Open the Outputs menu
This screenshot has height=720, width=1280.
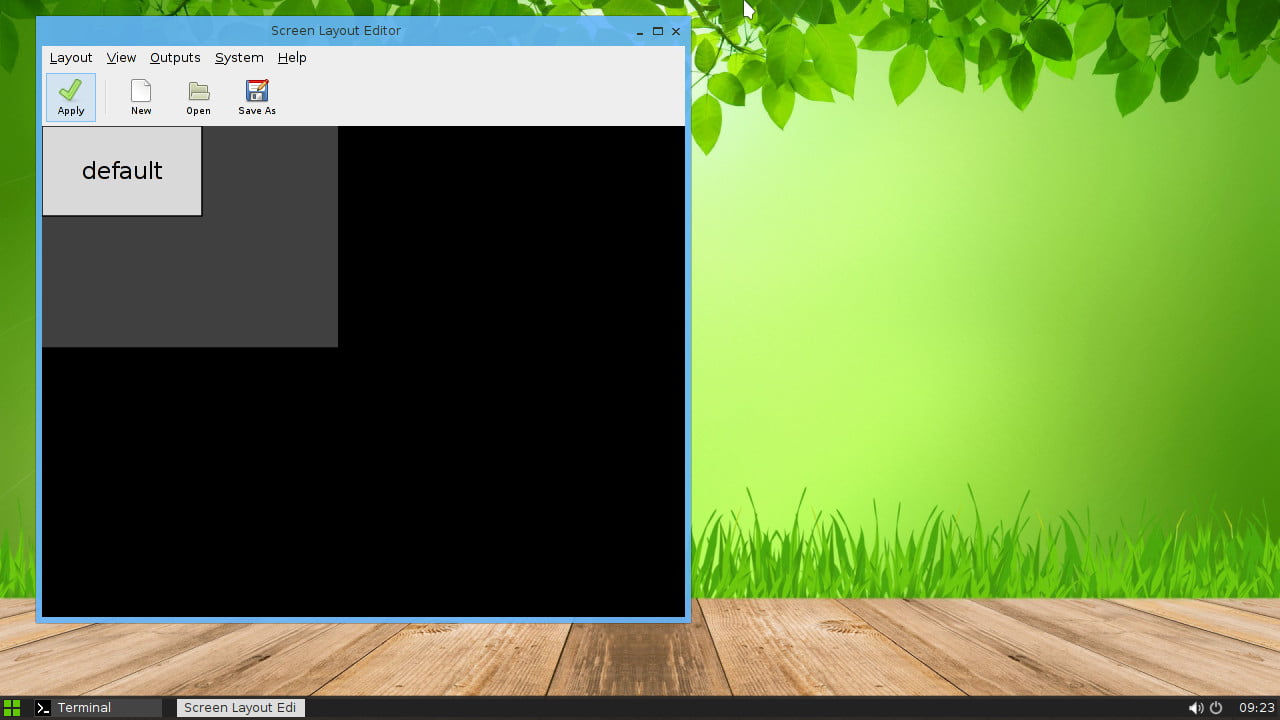point(175,58)
